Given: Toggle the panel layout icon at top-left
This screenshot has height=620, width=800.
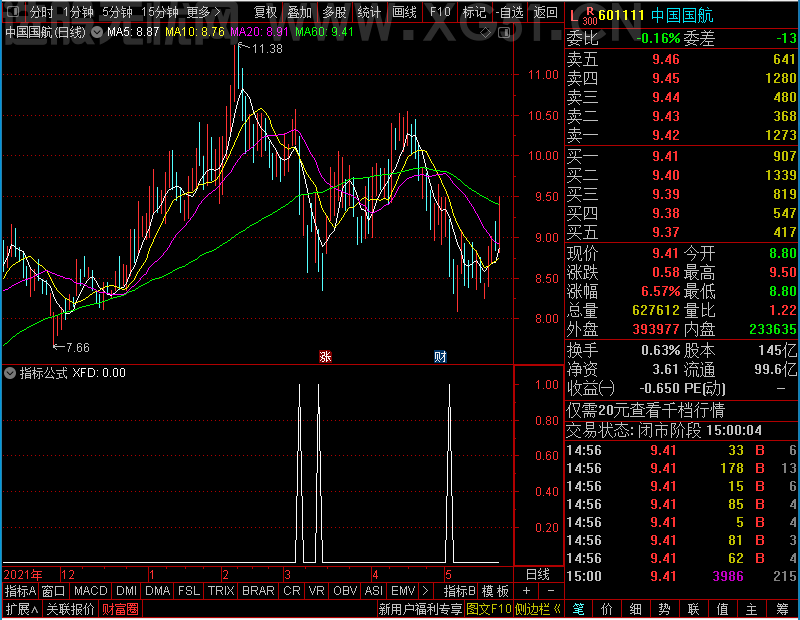Looking at the screenshot, I should point(13,11).
